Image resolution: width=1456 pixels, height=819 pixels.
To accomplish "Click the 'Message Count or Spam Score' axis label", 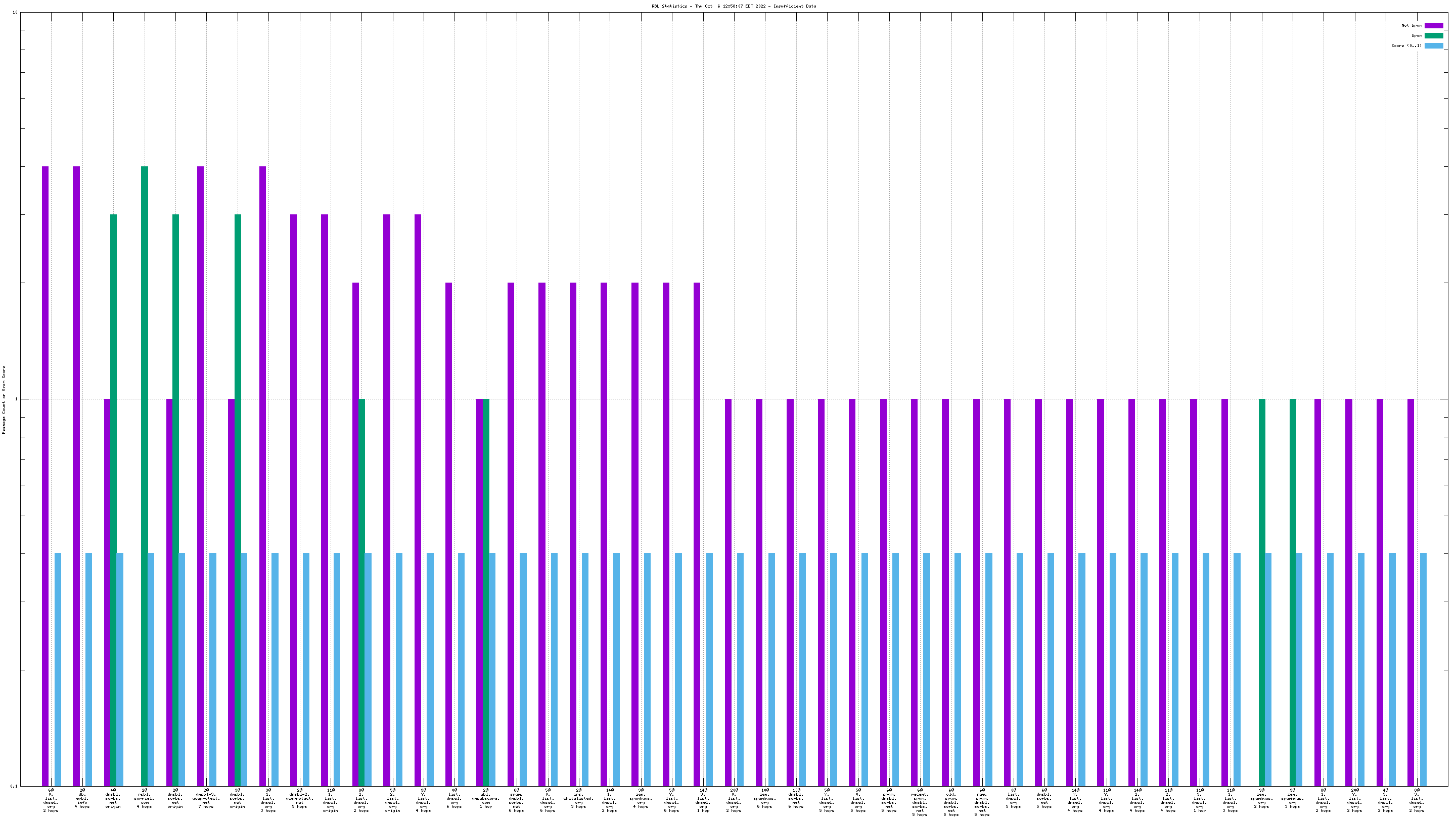I will (x=4, y=399).
